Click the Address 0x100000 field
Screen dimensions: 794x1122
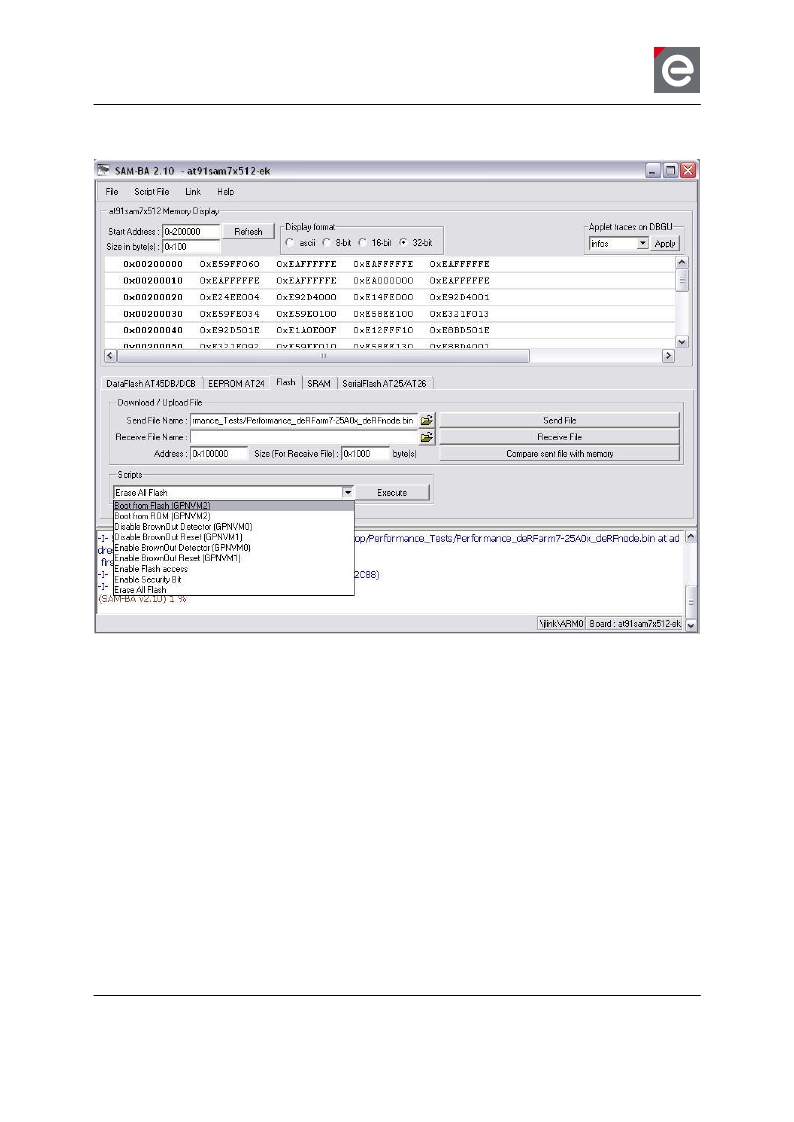coord(219,454)
